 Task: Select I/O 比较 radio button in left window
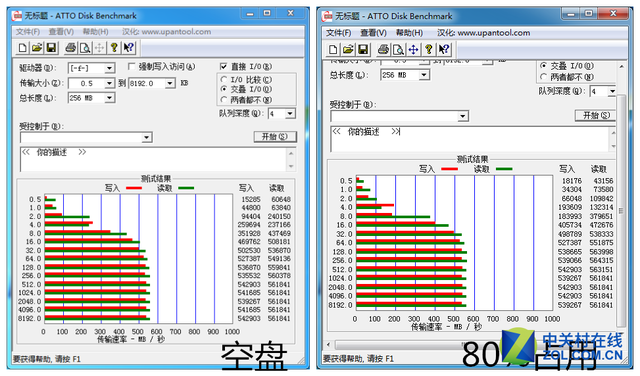click(x=224, y=79)
